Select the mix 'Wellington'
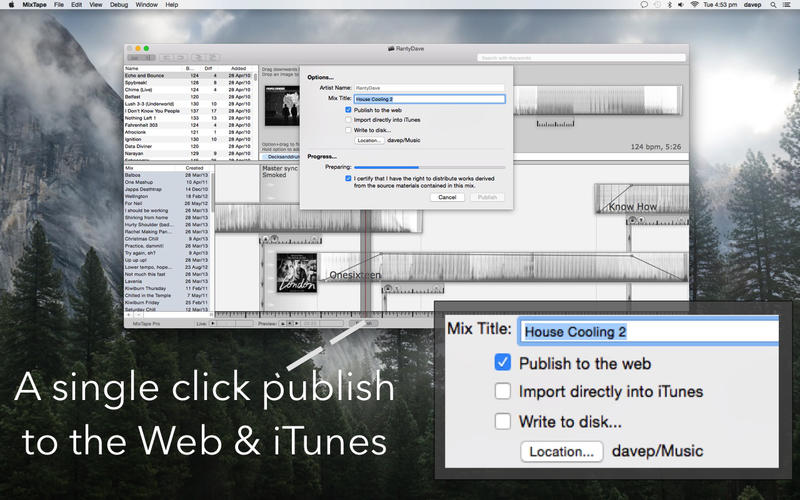Image resolution: width=800 pixels, height=500 pixels. coord(167,196)
